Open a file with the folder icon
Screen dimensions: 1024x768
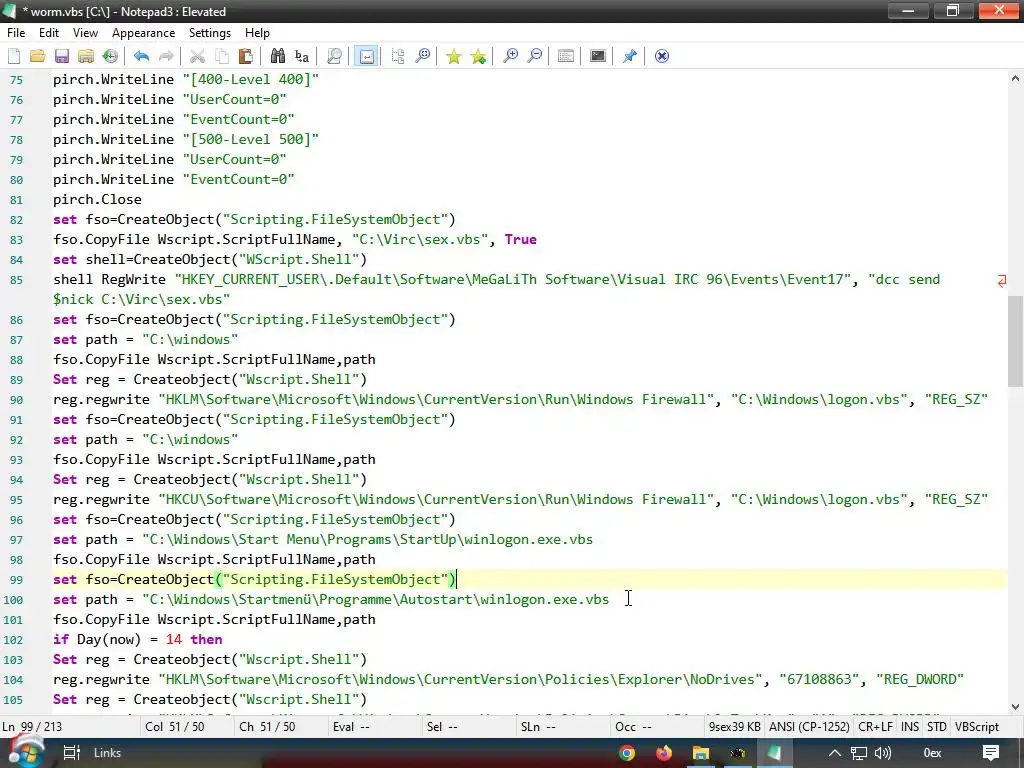[x=38, y=56]
